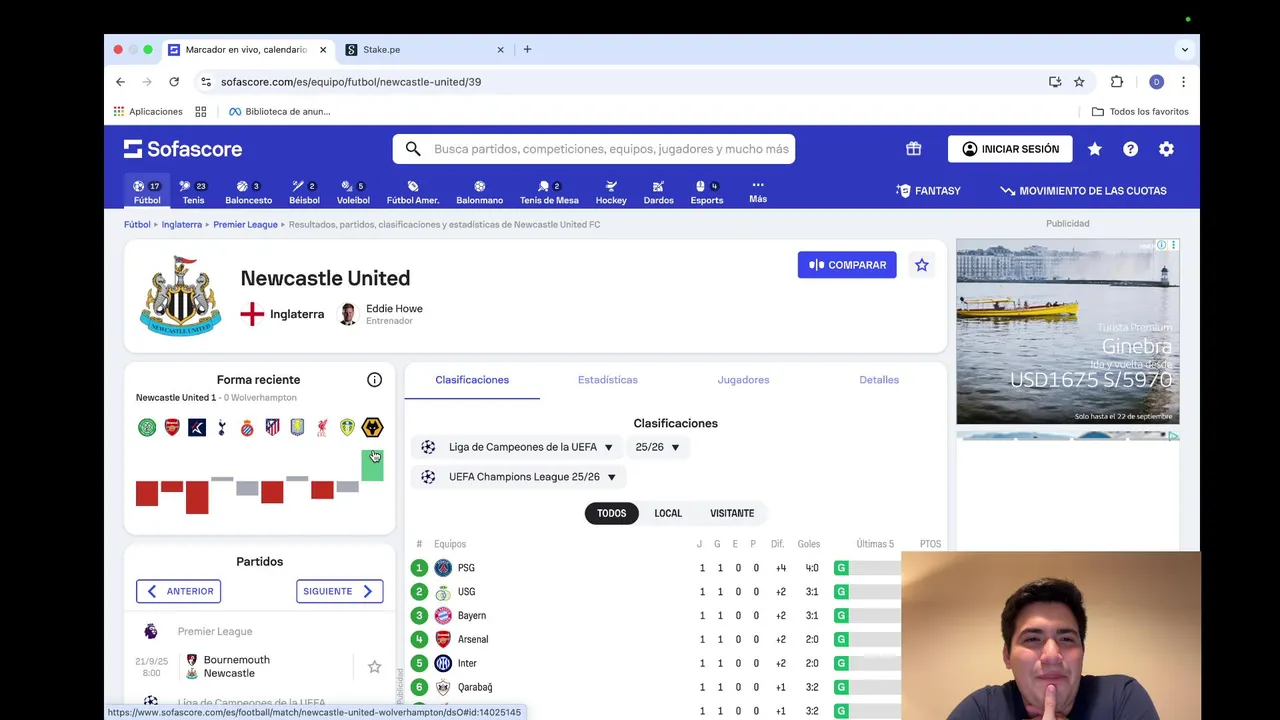Viewport: 1280px width, 720px height.
Task: Click the Sofascore logo
Action: point(183,149)
